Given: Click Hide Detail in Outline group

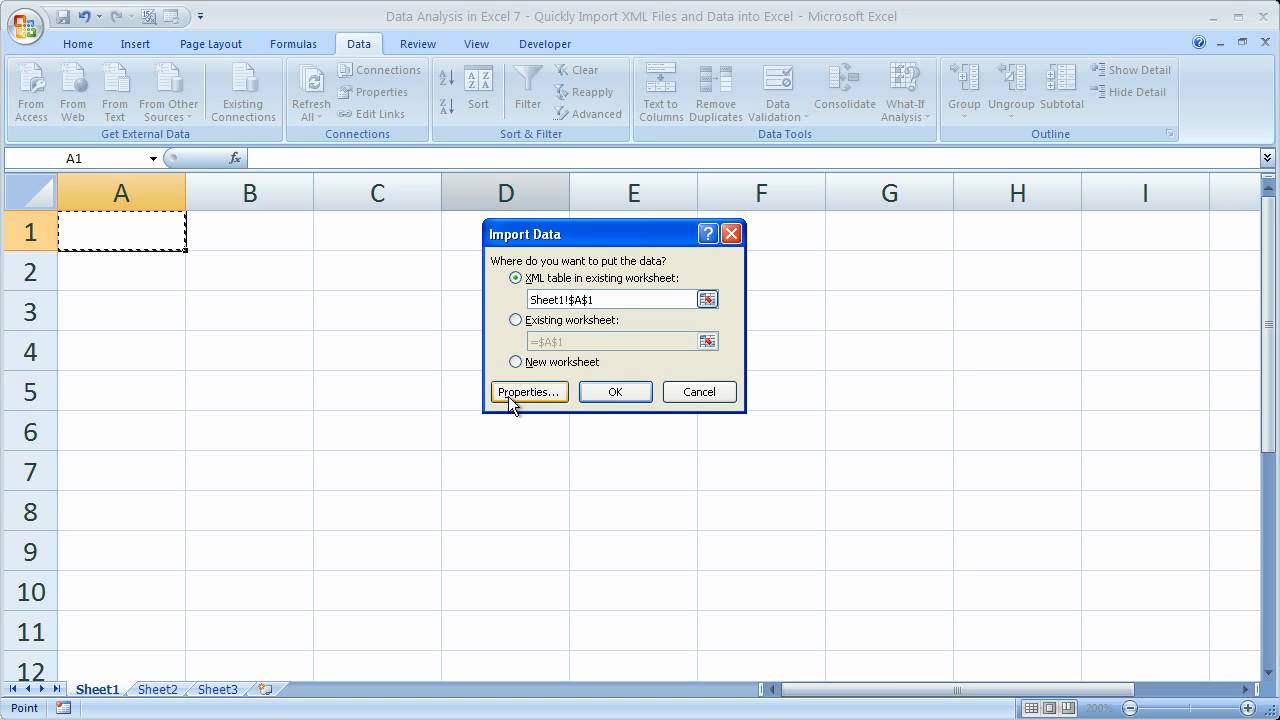Looking at the screenshot, I should [1129, 92].
